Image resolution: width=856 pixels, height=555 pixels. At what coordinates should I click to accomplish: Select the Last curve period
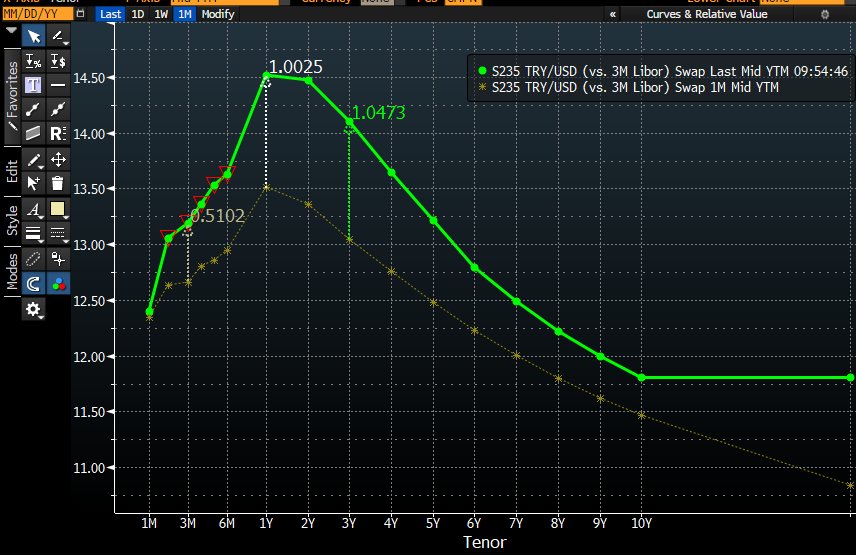[110, 14]
